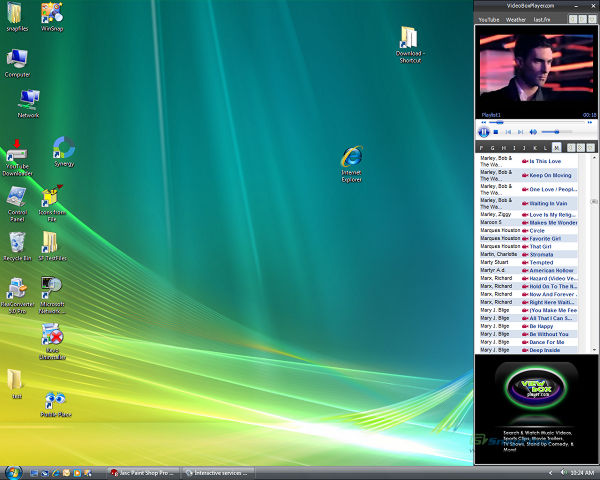Image resolution: width=600 pixels, height=480 pixels.
Task: Select the Icons from File desktop icon
Action: pyautogui.click(x=52, y=204)
